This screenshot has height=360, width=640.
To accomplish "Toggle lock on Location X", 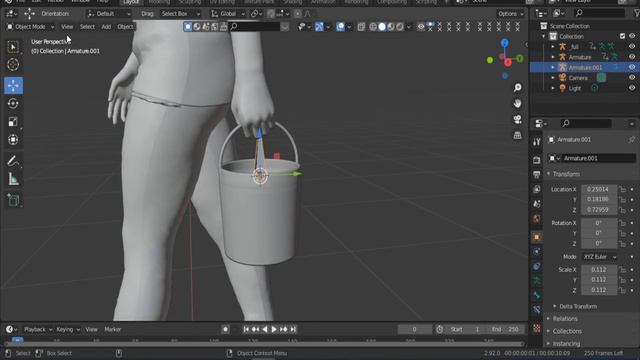I will (x=622, y=189).
